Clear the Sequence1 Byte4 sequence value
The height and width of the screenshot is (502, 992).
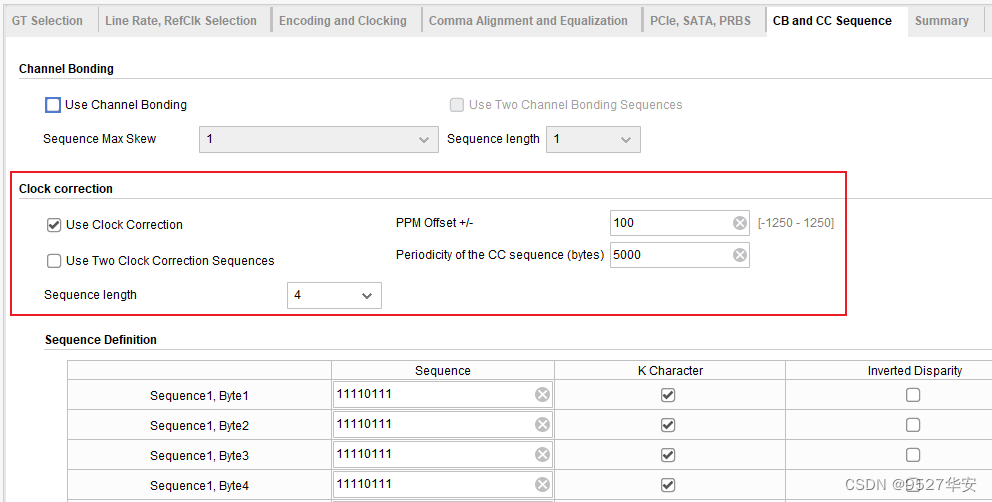click(542, 485)
